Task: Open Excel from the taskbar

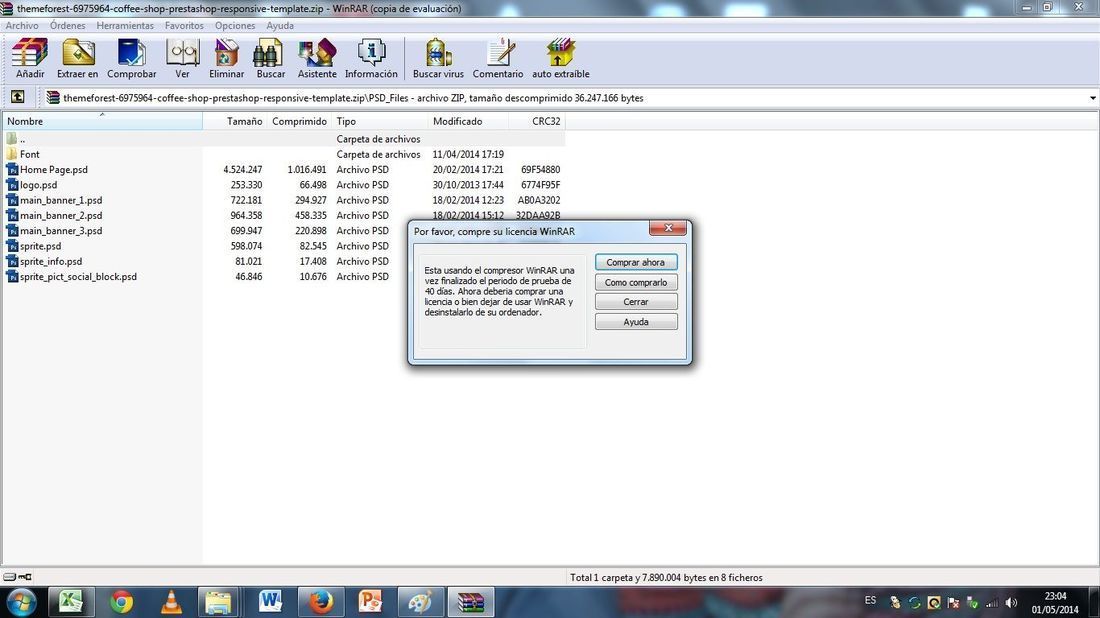Action: tap(71, 603)
